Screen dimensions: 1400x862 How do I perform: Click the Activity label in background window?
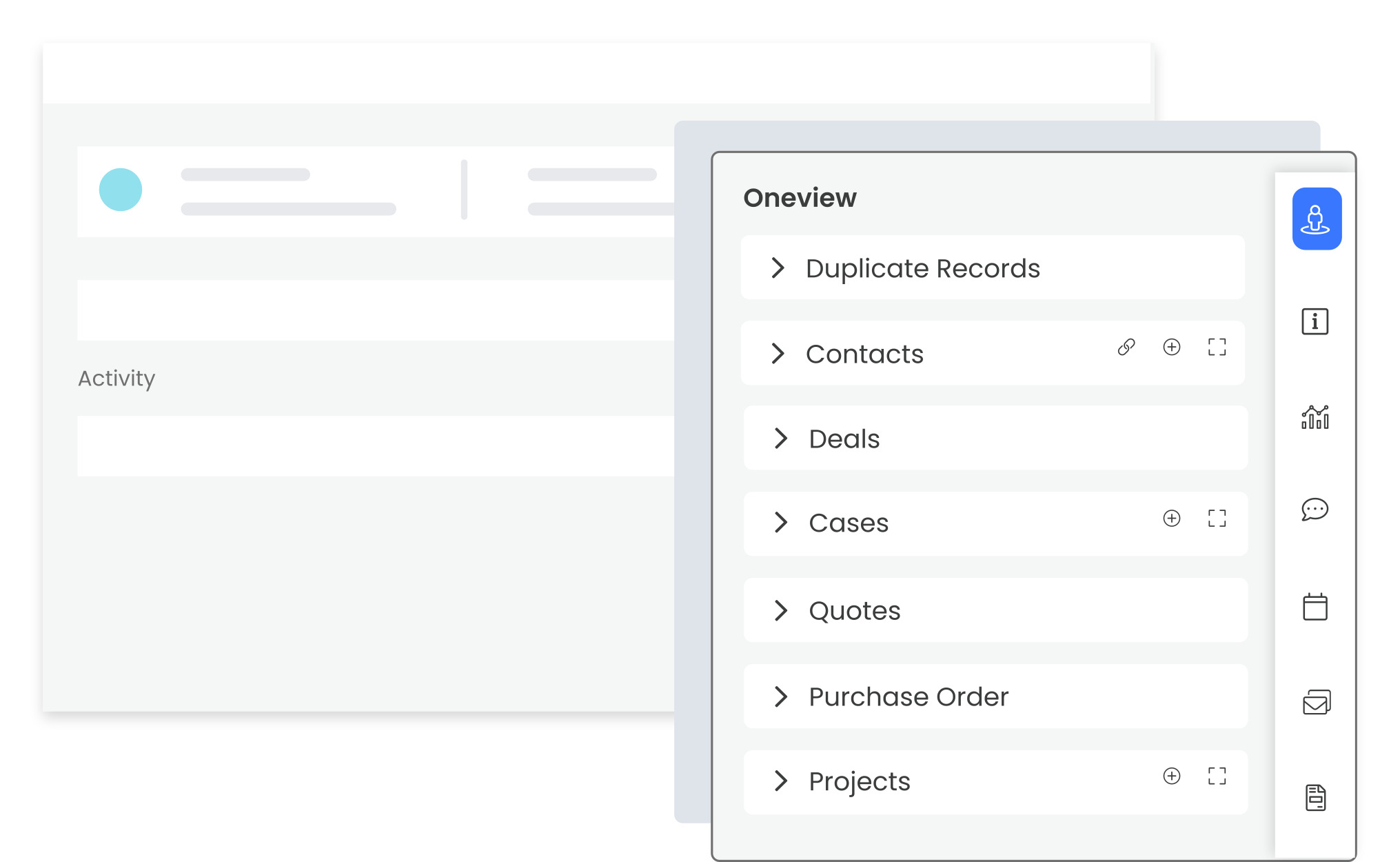(x=116, y=379)
